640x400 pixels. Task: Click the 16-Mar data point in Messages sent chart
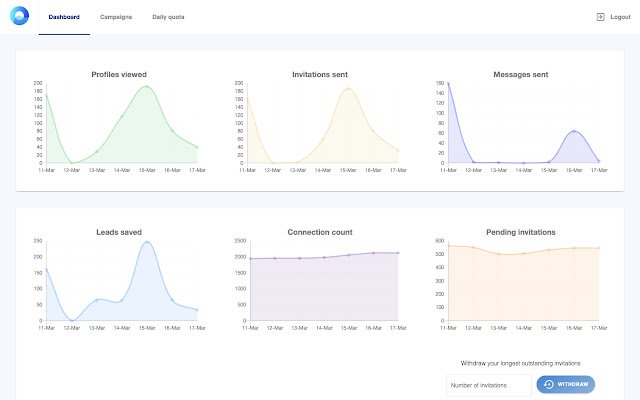point(574,131)
